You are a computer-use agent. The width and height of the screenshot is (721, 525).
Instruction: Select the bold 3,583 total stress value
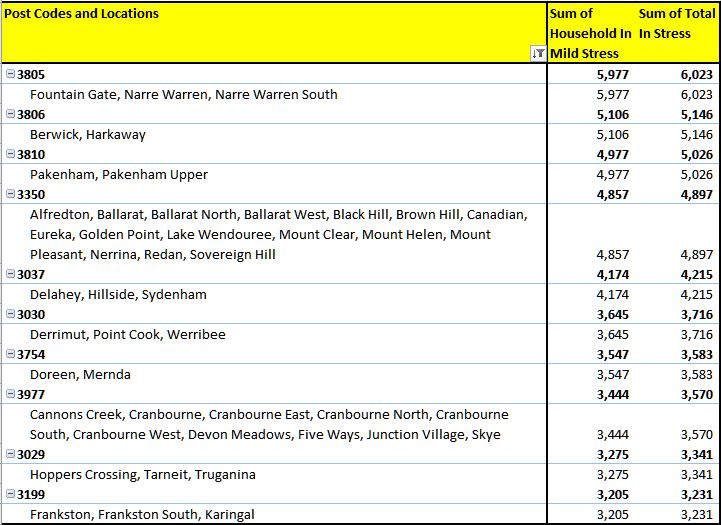(x=697, y=354)
